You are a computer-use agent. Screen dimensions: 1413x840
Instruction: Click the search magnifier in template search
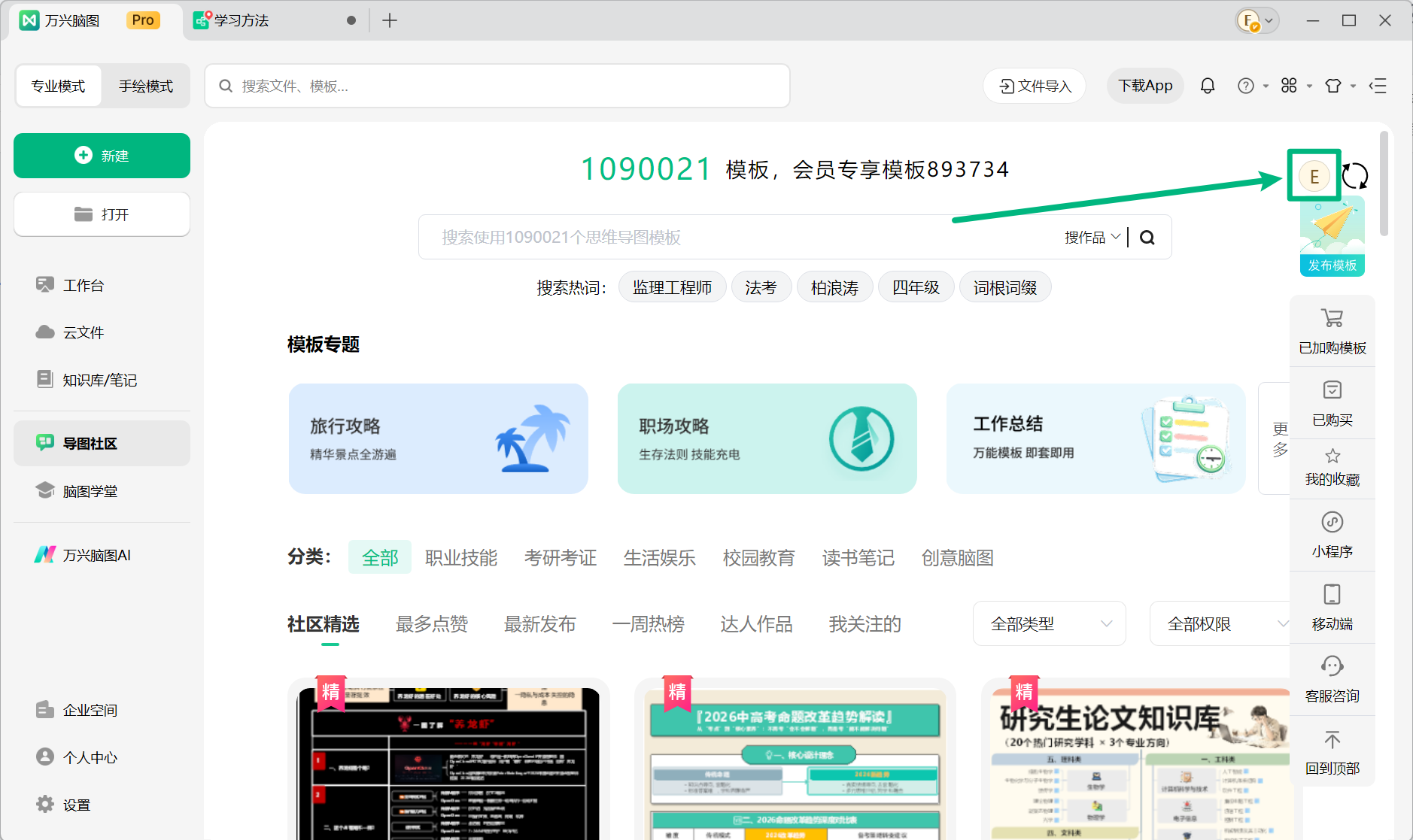1147,238
